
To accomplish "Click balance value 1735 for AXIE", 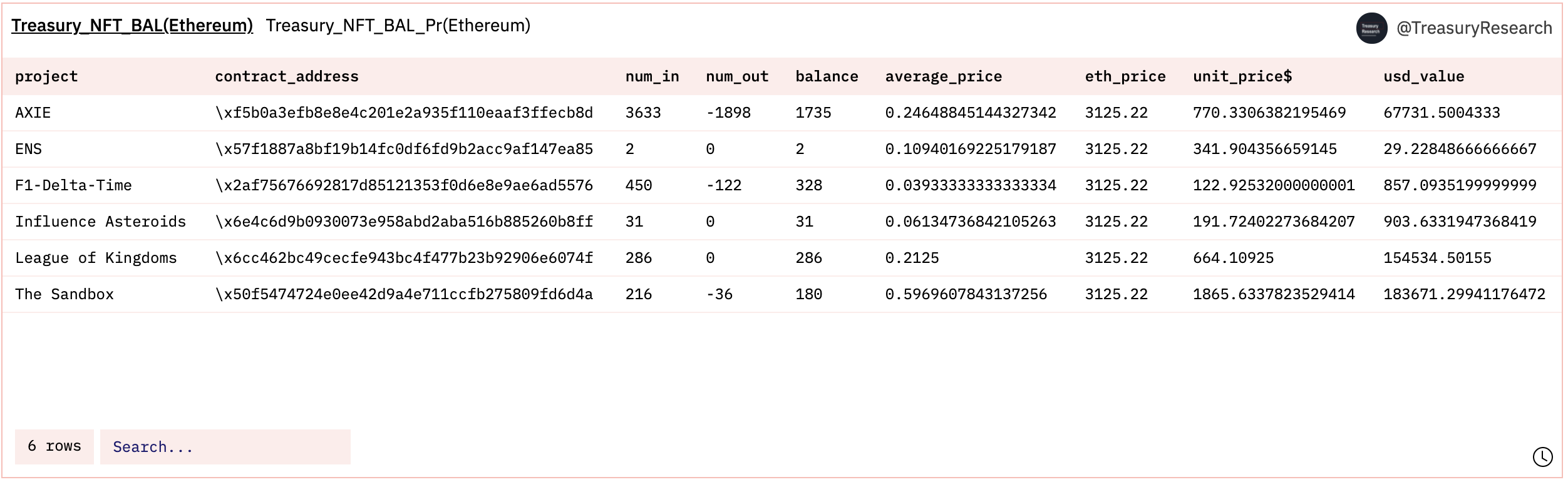I will (x=813, y=113).
